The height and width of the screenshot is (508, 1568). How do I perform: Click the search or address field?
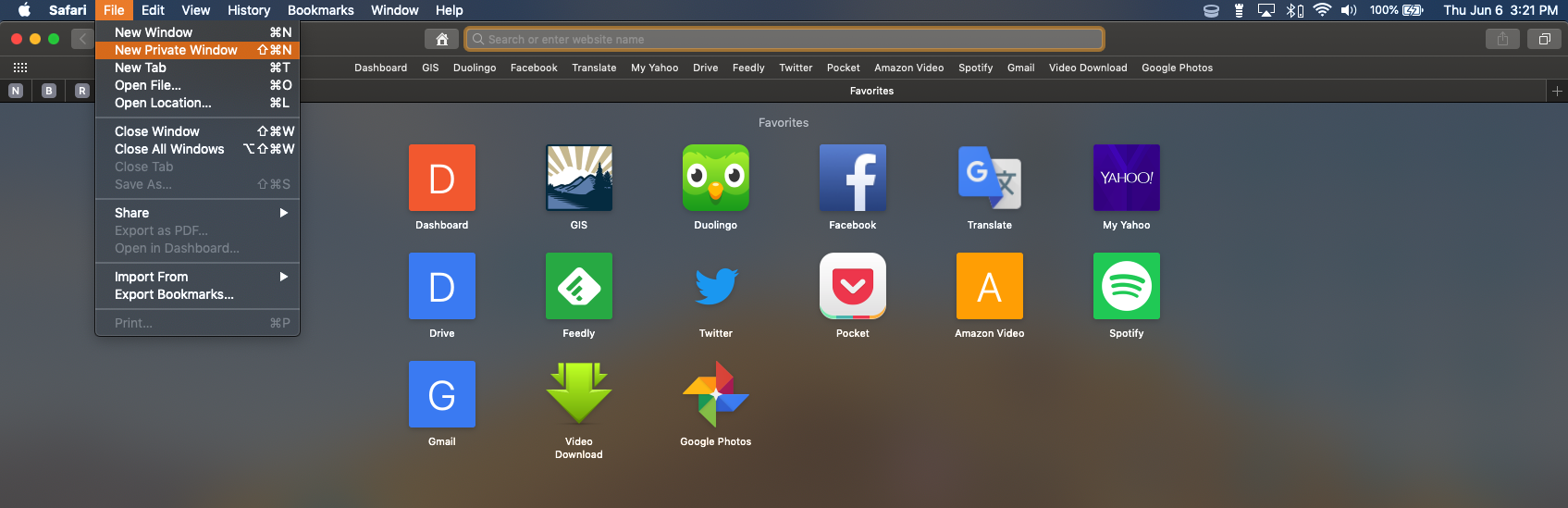[784, 39]
